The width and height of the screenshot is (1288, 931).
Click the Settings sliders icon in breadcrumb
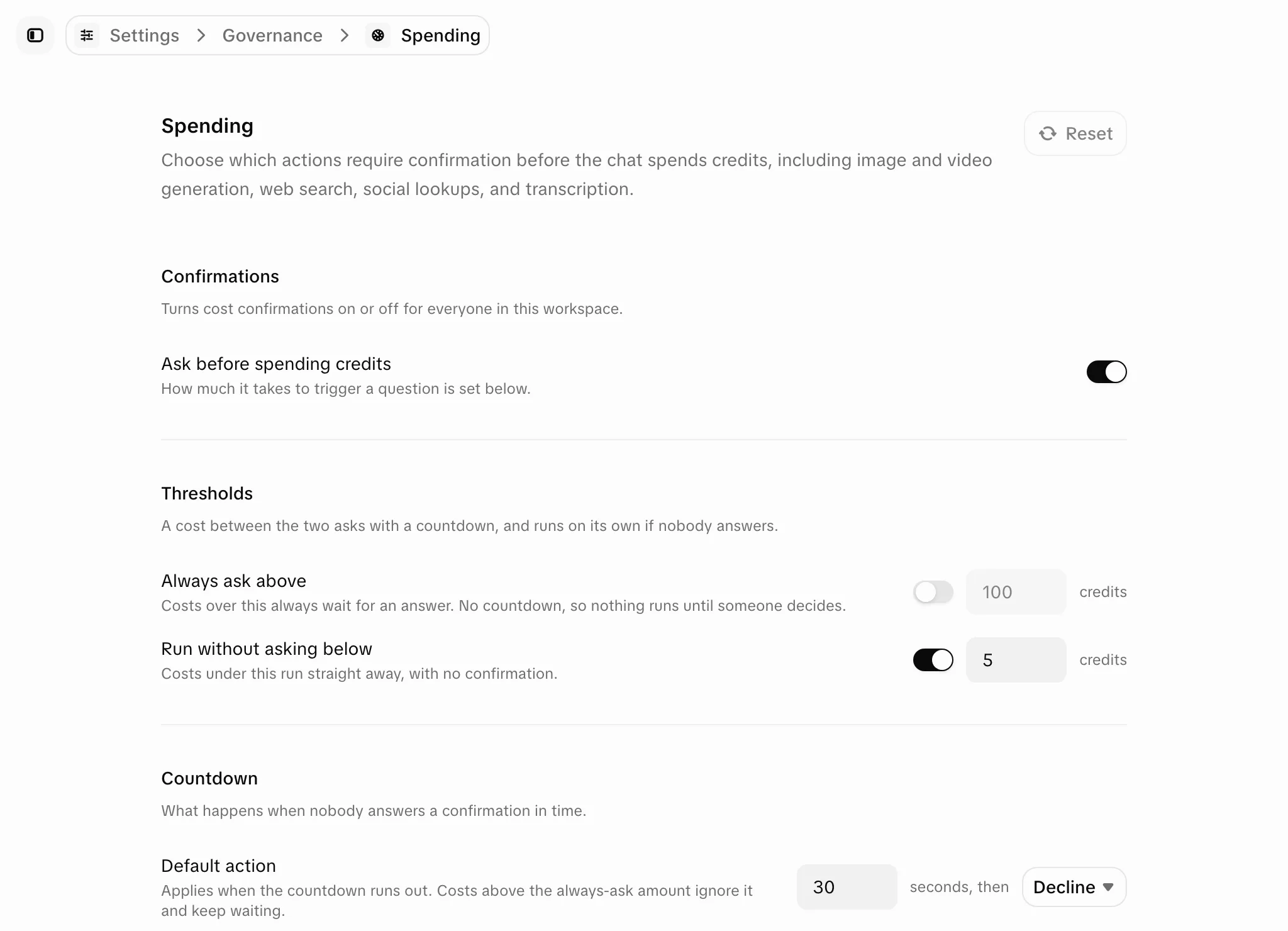[x=87, y=35]
